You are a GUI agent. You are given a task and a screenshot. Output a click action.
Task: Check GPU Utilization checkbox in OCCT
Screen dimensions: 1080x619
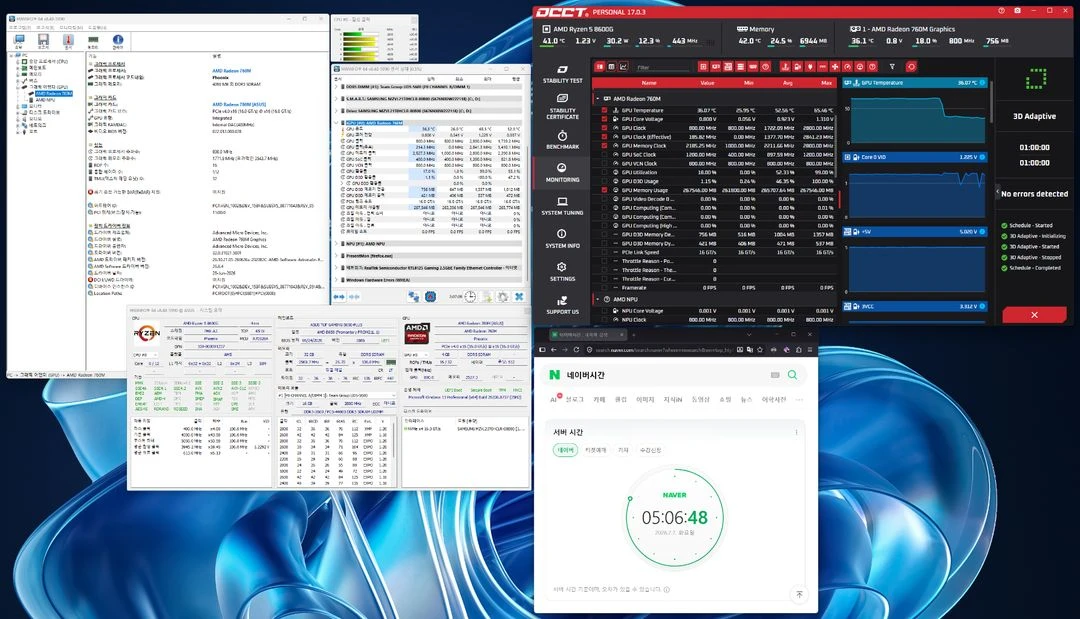point(605,172)
